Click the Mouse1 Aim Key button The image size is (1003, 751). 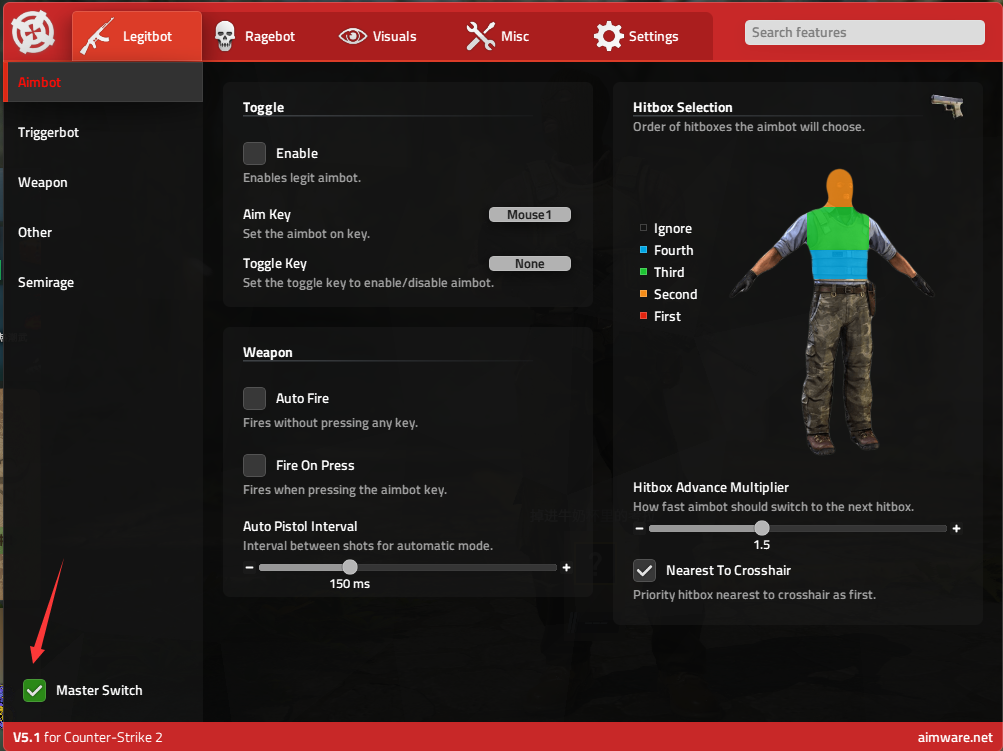(529, 214)
